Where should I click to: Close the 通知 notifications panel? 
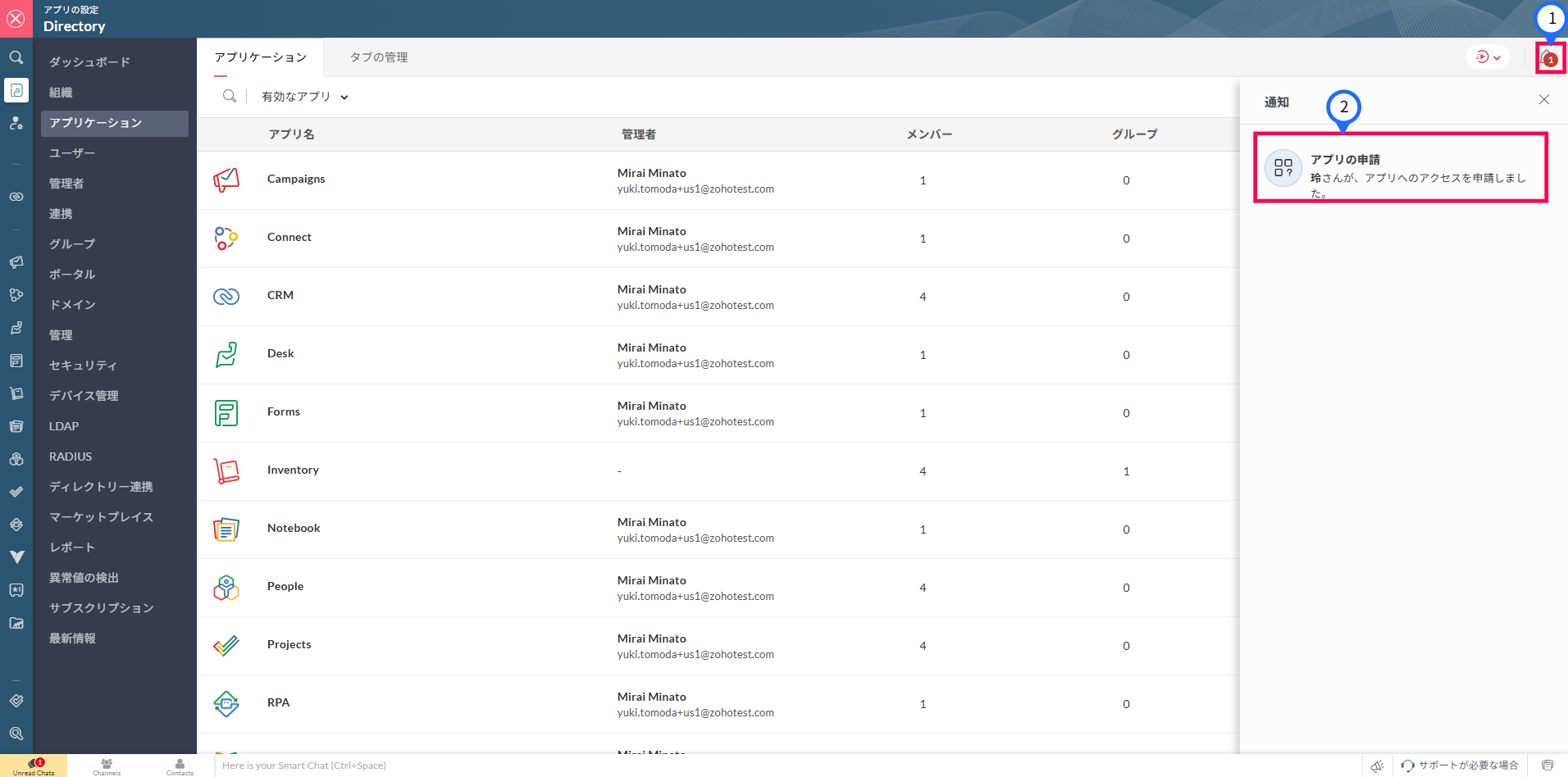(1544, 99)
